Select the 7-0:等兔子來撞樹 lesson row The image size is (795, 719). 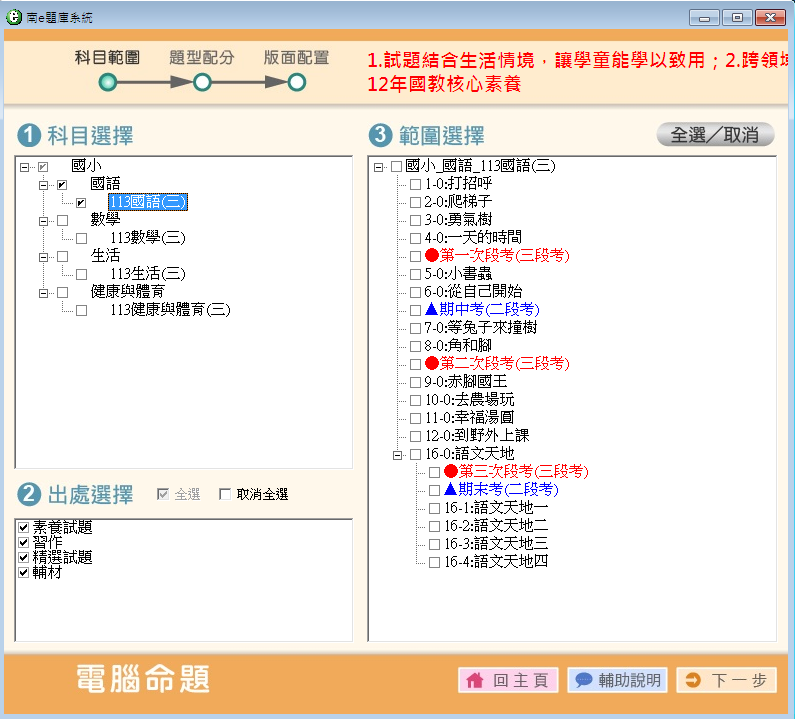[x=481, y=327]
